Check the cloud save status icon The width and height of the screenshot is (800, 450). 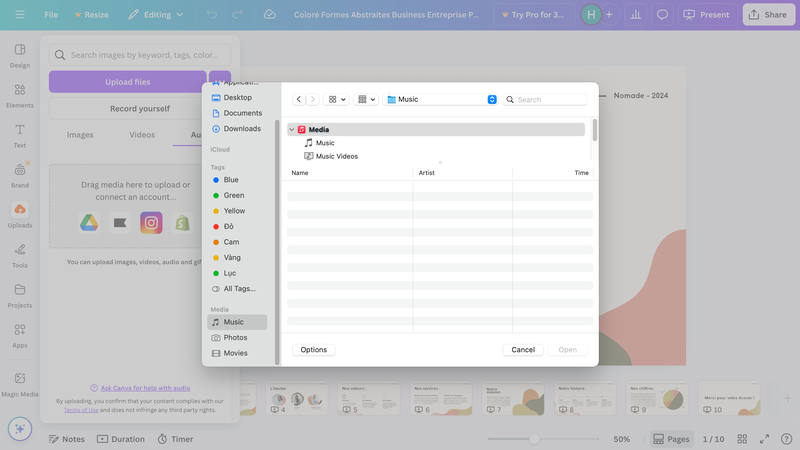point(270,14)
